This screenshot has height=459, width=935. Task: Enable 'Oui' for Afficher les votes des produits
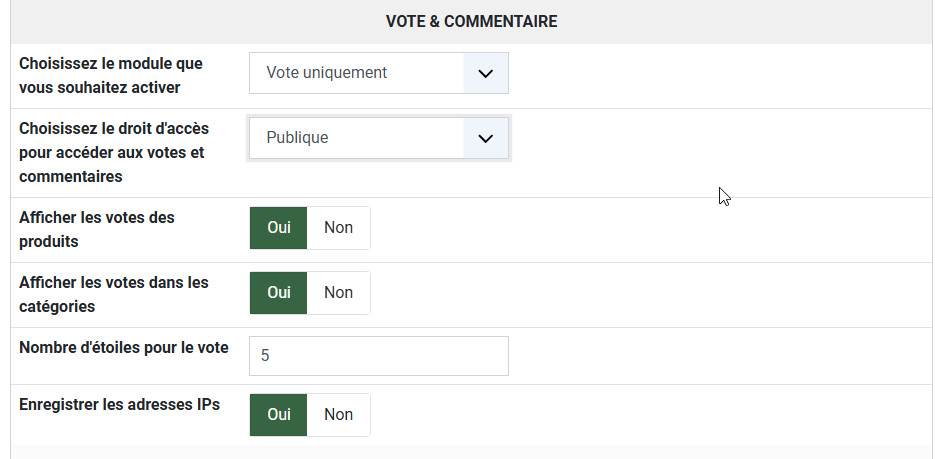pyautogui.click(x=278, y=228)
